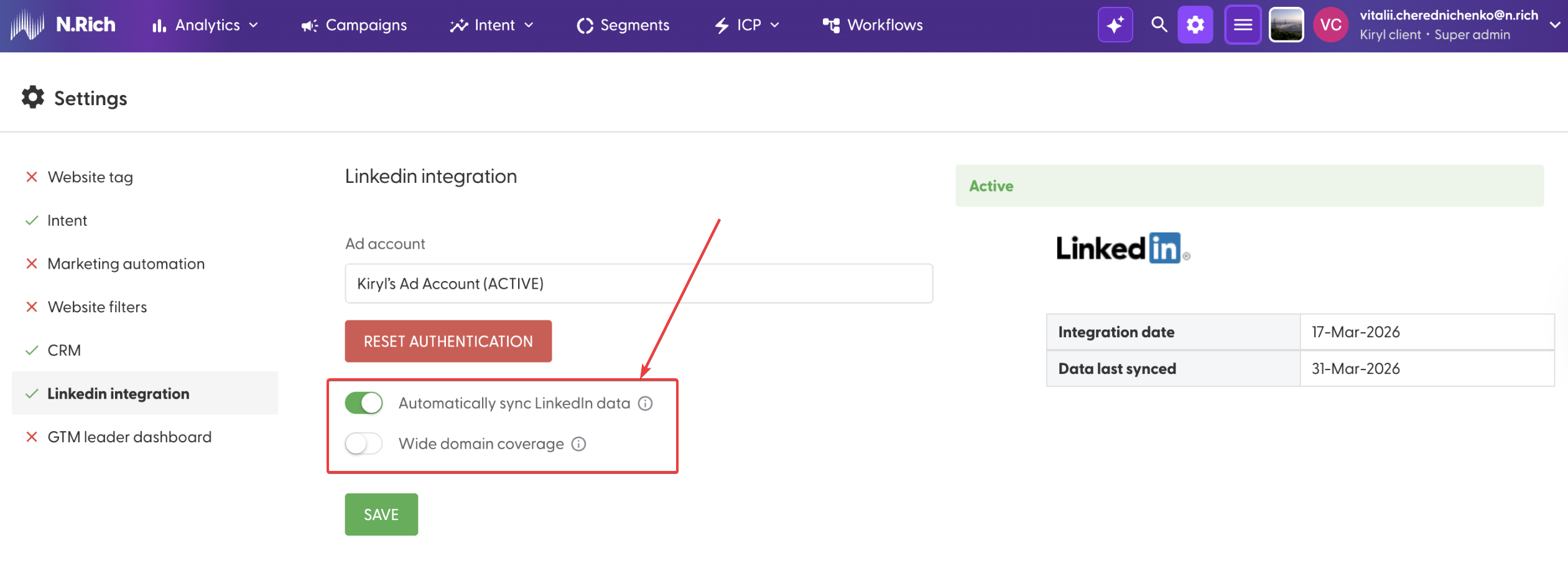Click the LinkedIn logo
Screen dimensions: 1568x563
[x=1123, y=249]
